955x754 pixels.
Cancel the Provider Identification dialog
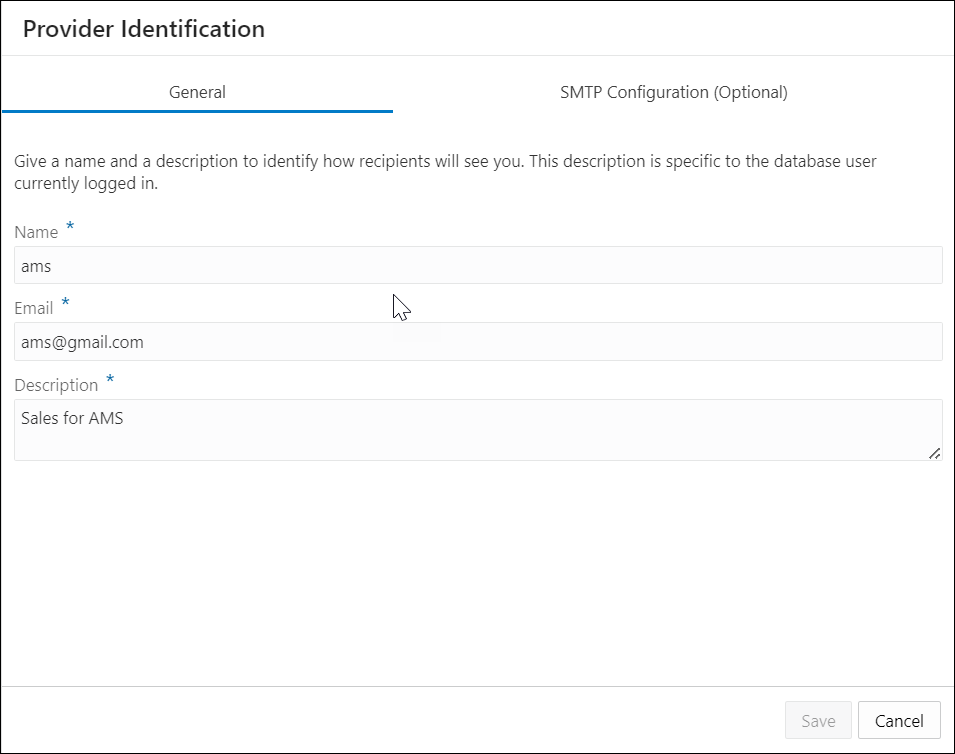pyautogui.click(x=898, y=721)
